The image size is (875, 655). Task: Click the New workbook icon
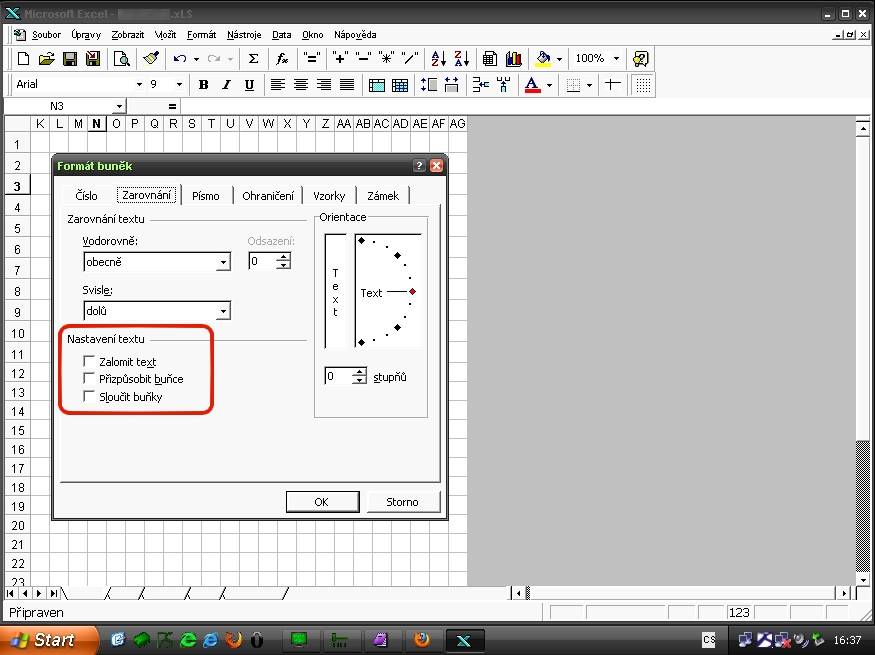tap(23, 58)
